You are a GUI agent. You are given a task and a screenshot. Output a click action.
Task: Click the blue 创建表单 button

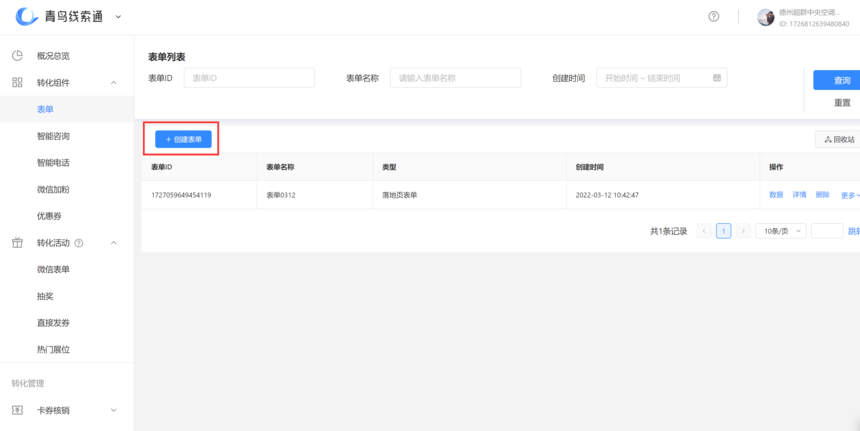[x=183, y=139]
